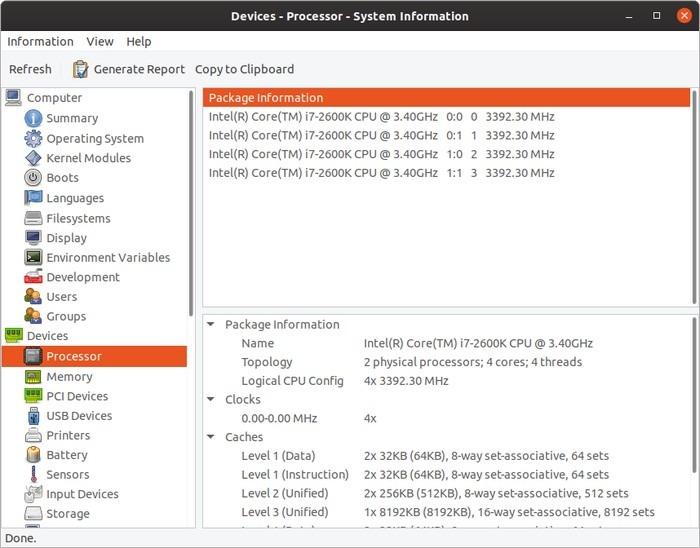Open the Information menu

tap(40, 41)
